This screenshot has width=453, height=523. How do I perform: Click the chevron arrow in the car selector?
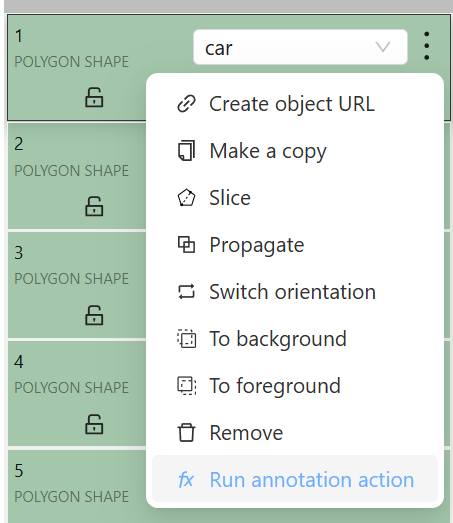coord(383,47)
